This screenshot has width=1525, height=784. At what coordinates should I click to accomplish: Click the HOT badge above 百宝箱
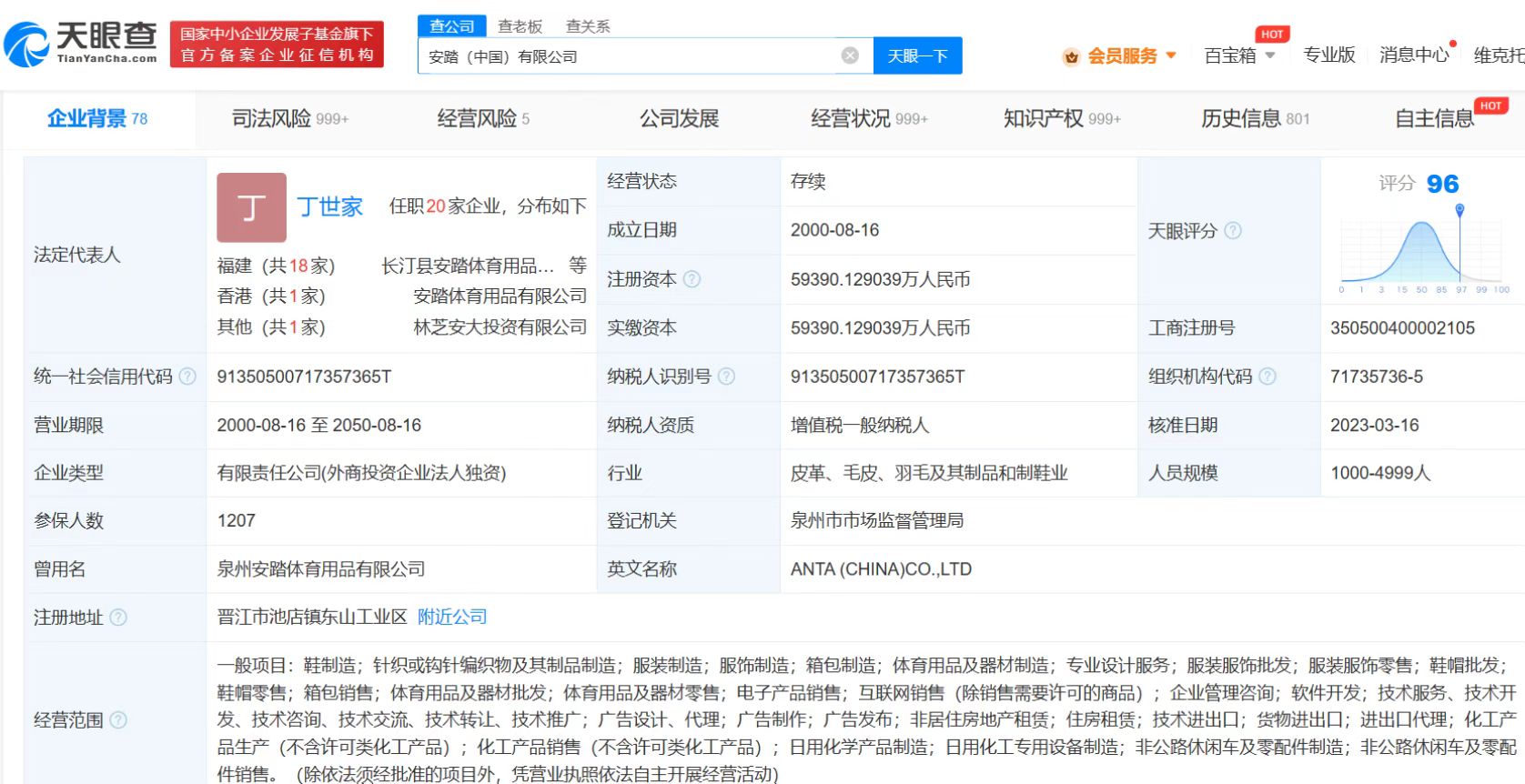1272,35
